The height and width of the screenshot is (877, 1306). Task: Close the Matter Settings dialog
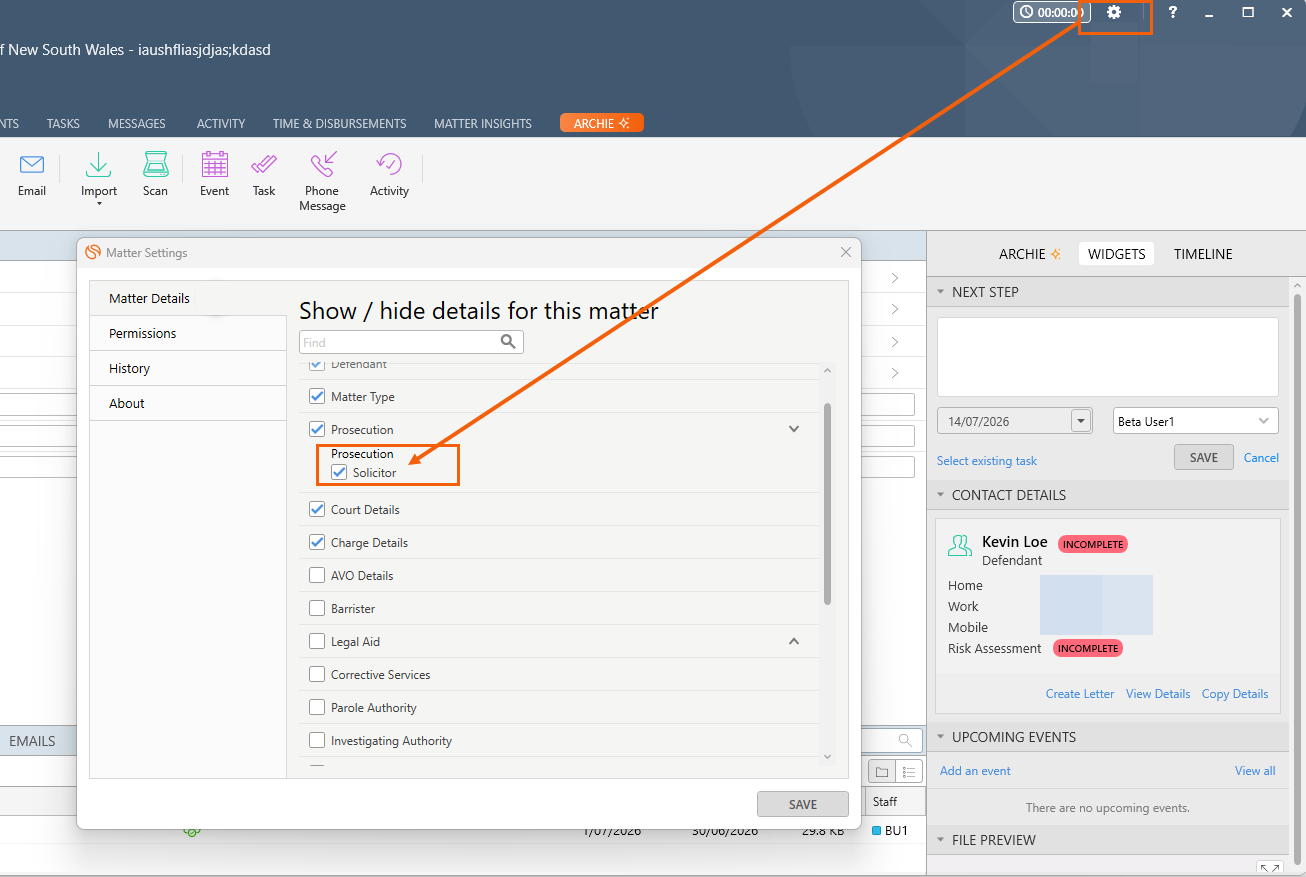coord(846,253)
